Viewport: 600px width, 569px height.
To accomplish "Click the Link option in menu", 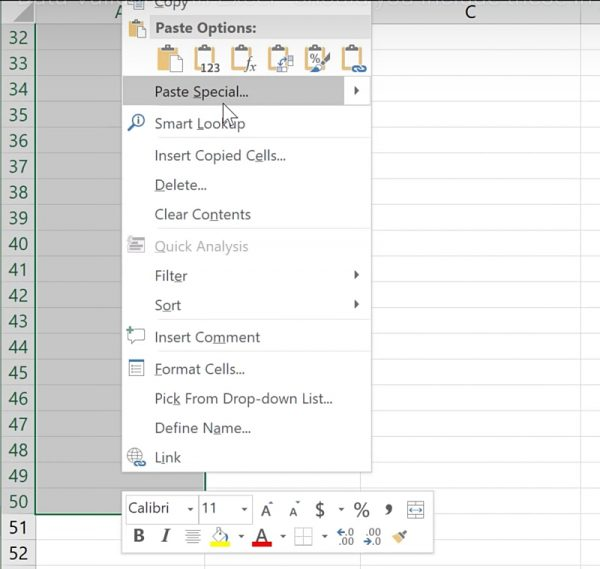I will (x=168, y=457).
